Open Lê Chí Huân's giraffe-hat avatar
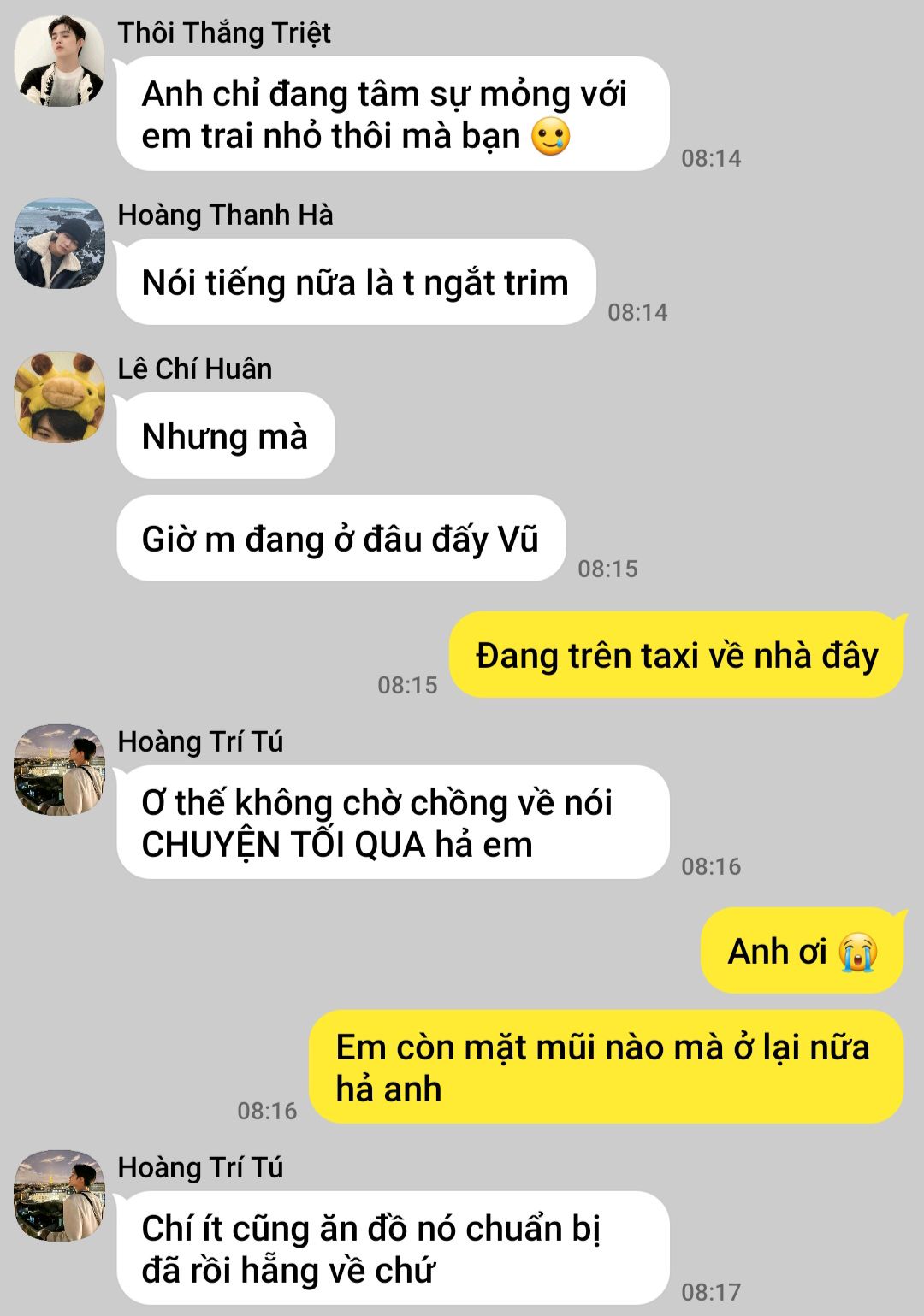Screen dimensions: 924x1316 [x=59, y=398]
